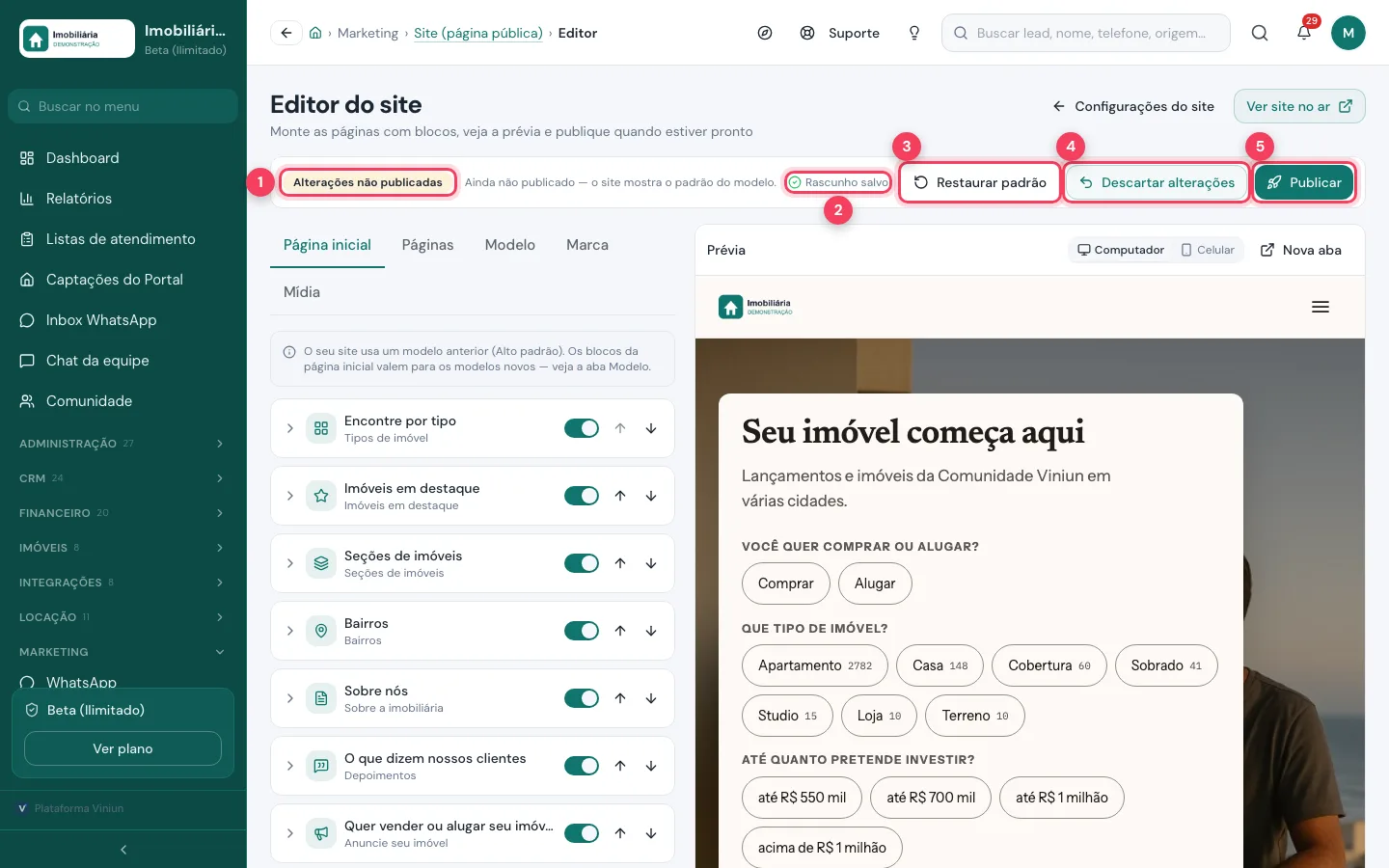
Task: Open the compass icon in the top bar
Action: click(765, 33)
